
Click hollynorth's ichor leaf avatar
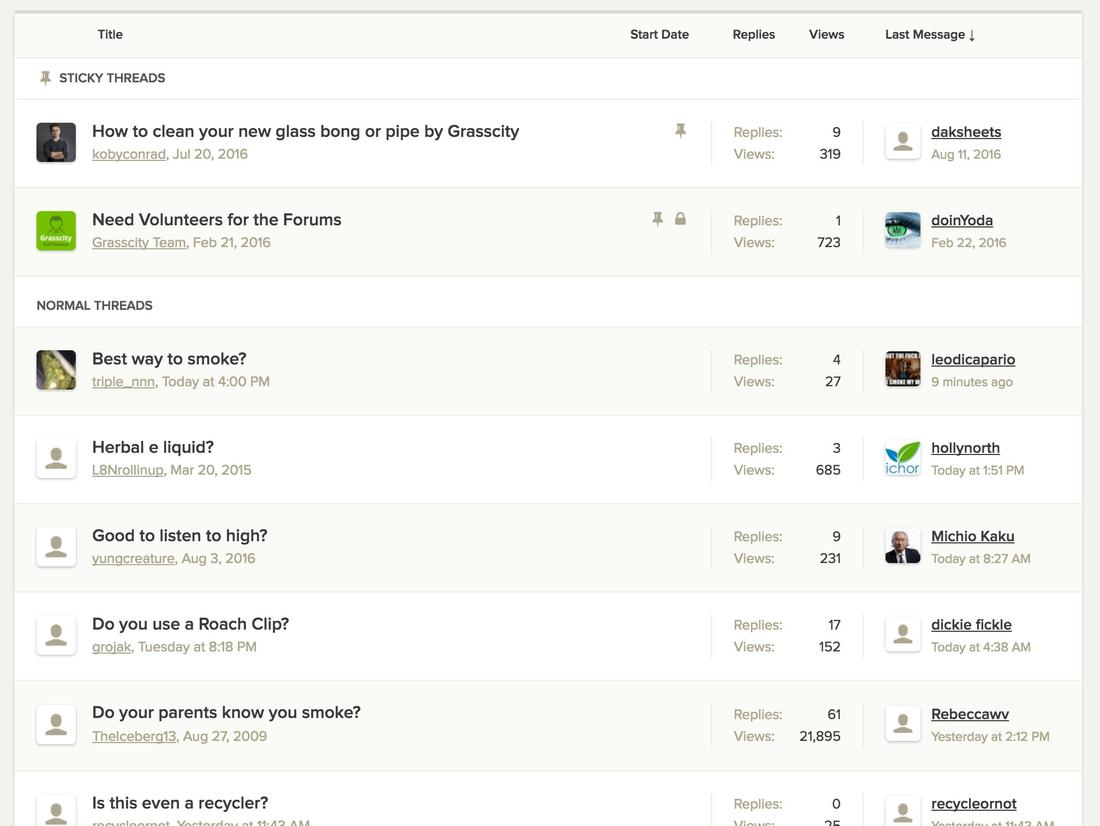coord(902,459)
